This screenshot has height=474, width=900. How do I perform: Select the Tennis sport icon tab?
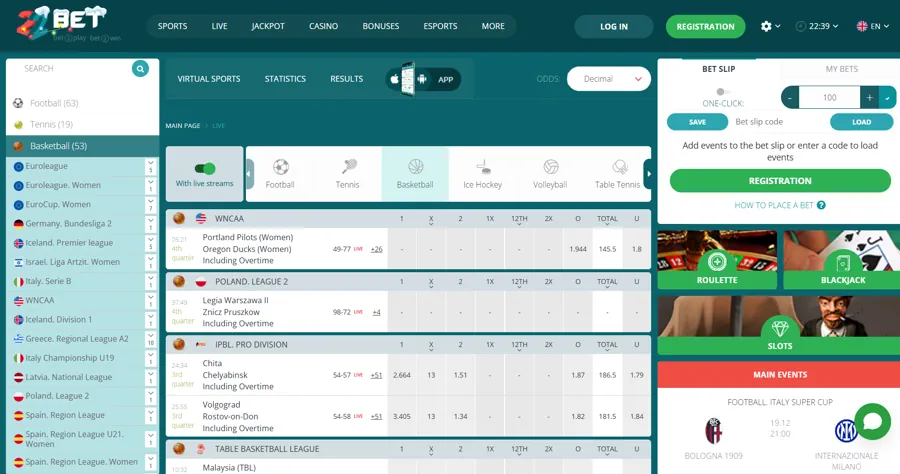[348, 174]
